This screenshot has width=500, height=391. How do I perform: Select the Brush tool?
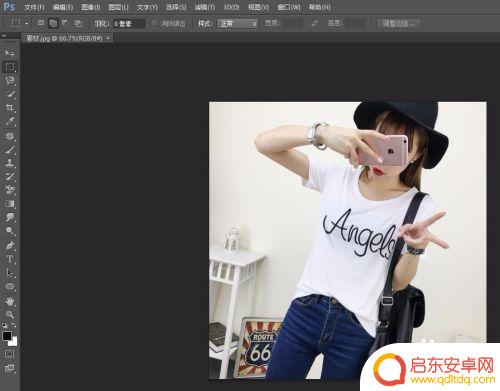tap(10, 150)
